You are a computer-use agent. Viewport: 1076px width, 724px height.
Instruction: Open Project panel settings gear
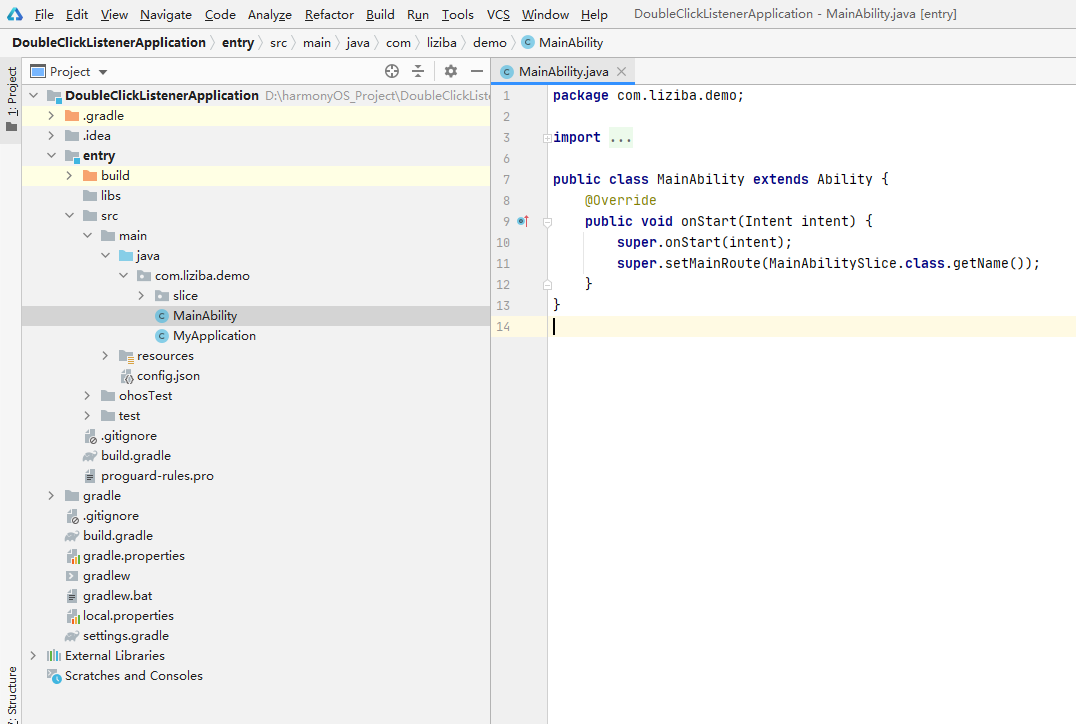(x=451, y=71)
